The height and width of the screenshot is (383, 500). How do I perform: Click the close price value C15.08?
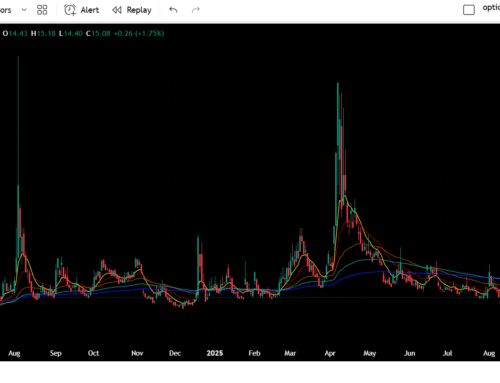click(x=98, y=33)
